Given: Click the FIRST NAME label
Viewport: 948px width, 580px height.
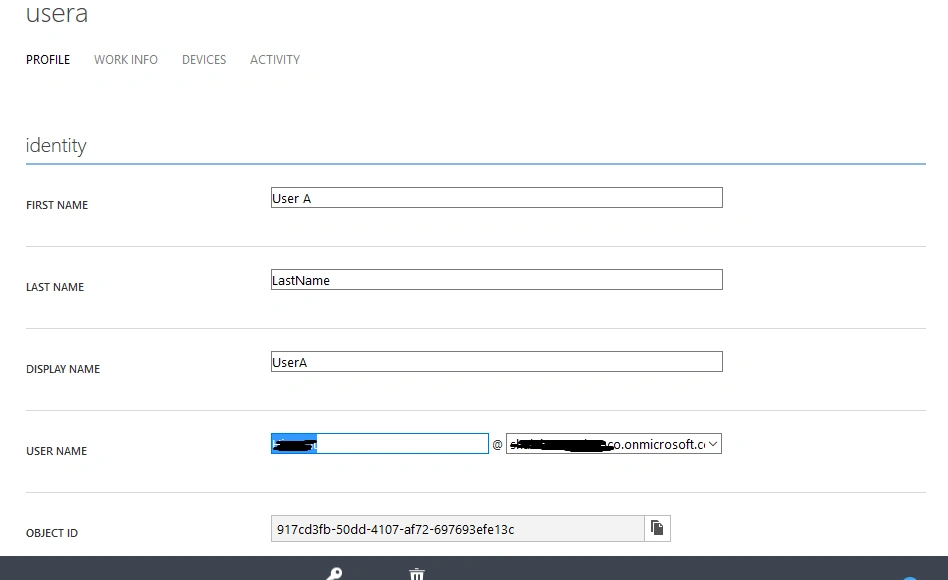Looking at the screenshot, I should tap(57, 205).
